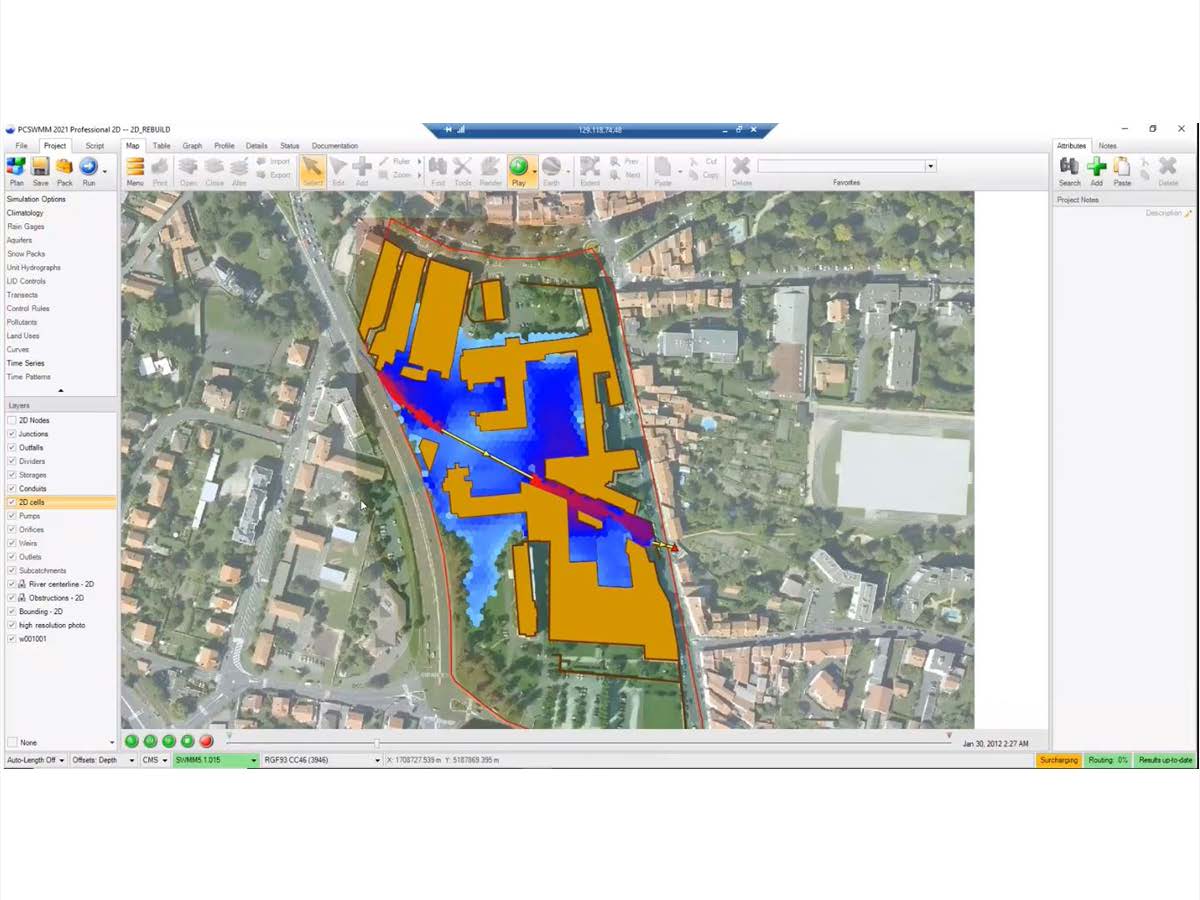The image size is (1200, 900).
Task: Open the Favorites combo box dropdown
Action: 931,166
